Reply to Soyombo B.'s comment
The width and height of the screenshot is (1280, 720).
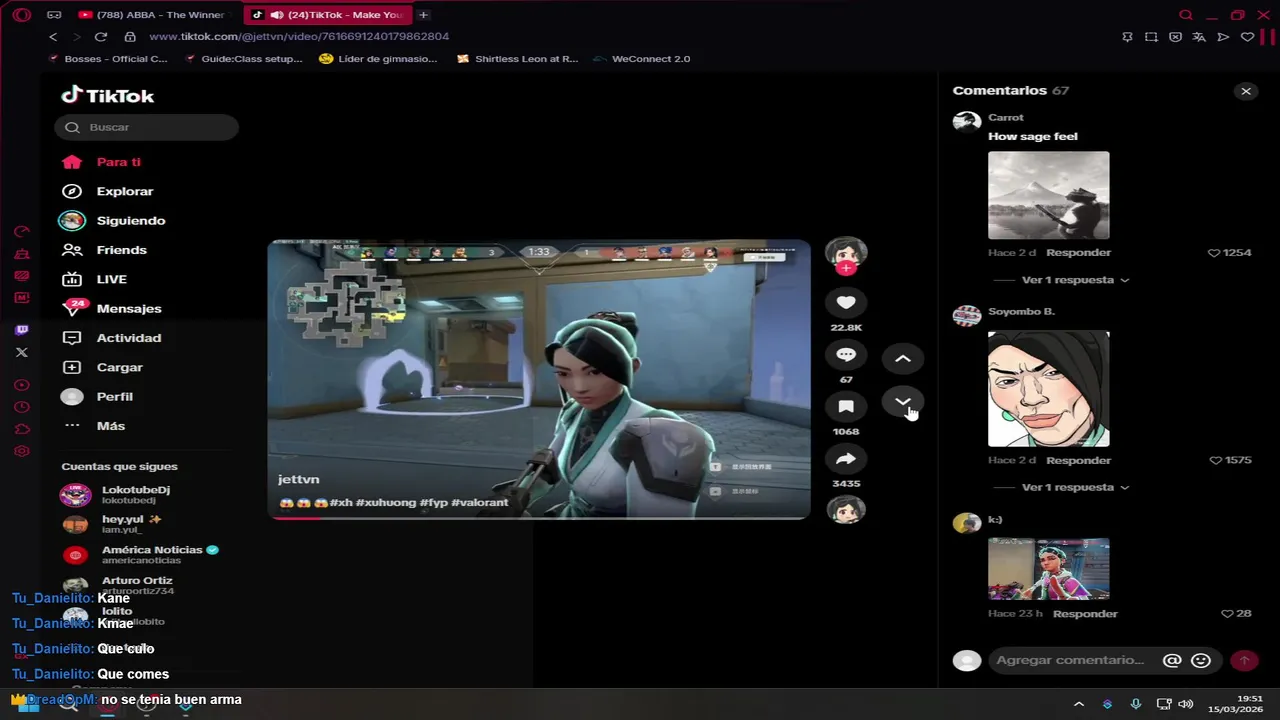1078,460
